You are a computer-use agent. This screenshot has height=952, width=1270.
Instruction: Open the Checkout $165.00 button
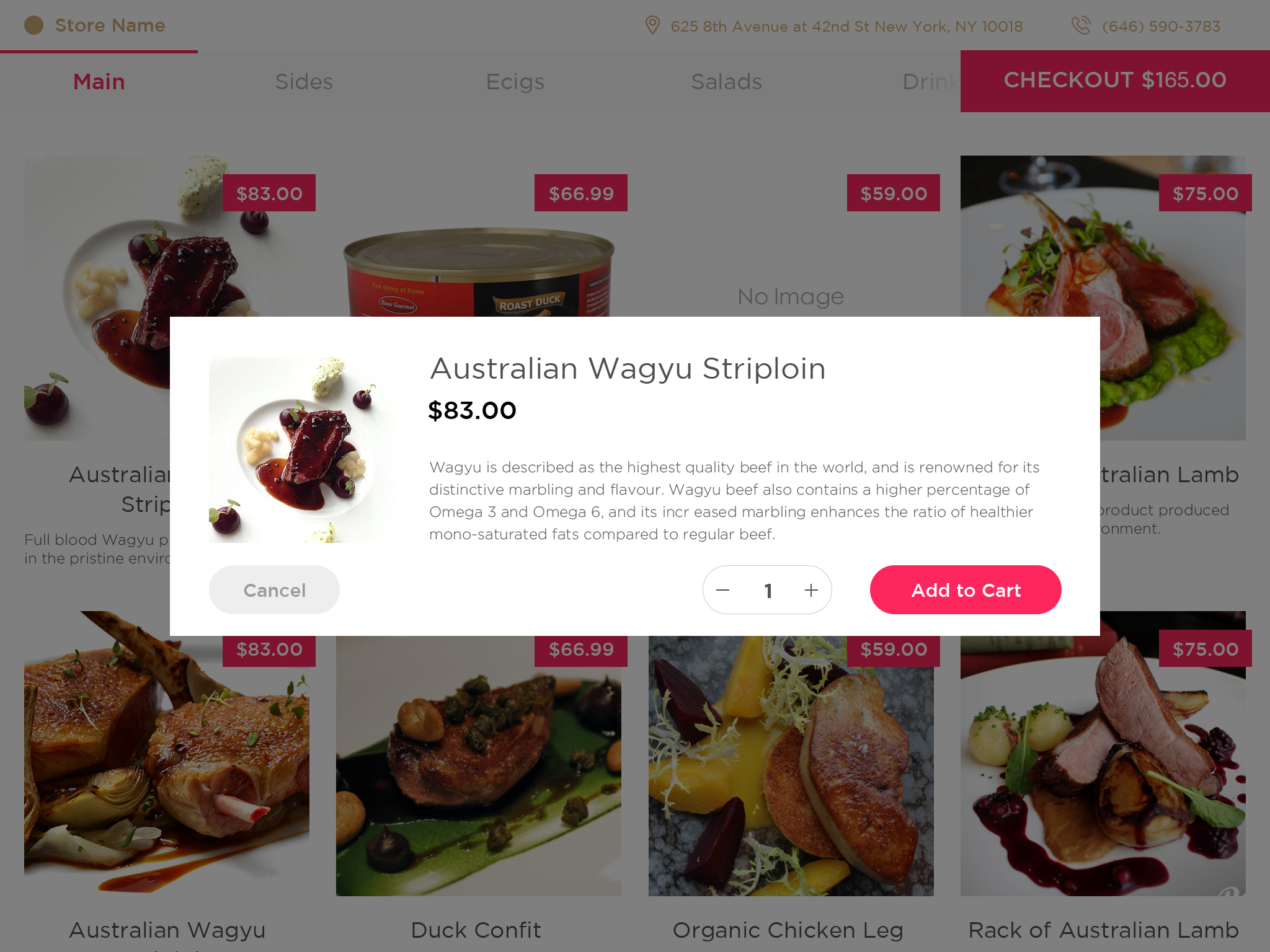click(1115, 81)
